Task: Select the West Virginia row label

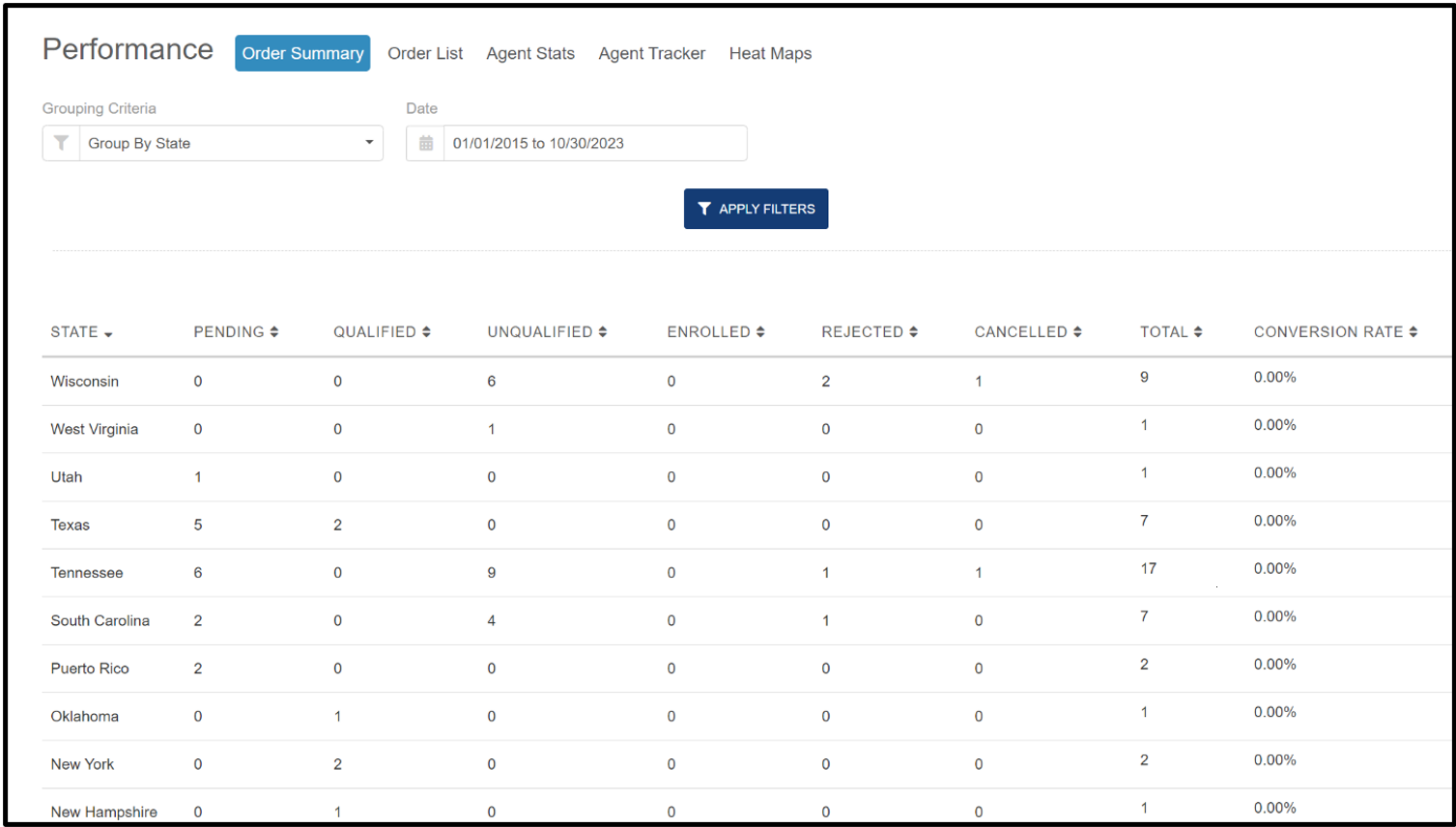Action: click(95, 429)
